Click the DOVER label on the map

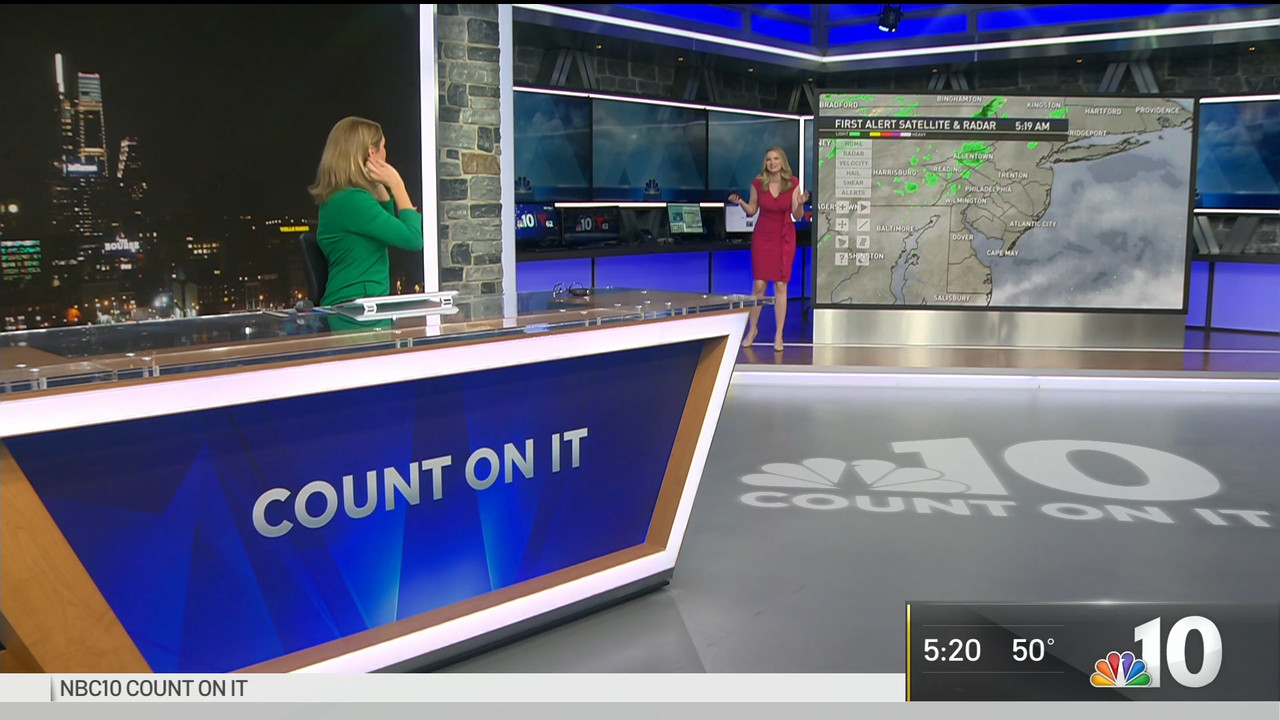pyautogui.click(x=963, y=237)
